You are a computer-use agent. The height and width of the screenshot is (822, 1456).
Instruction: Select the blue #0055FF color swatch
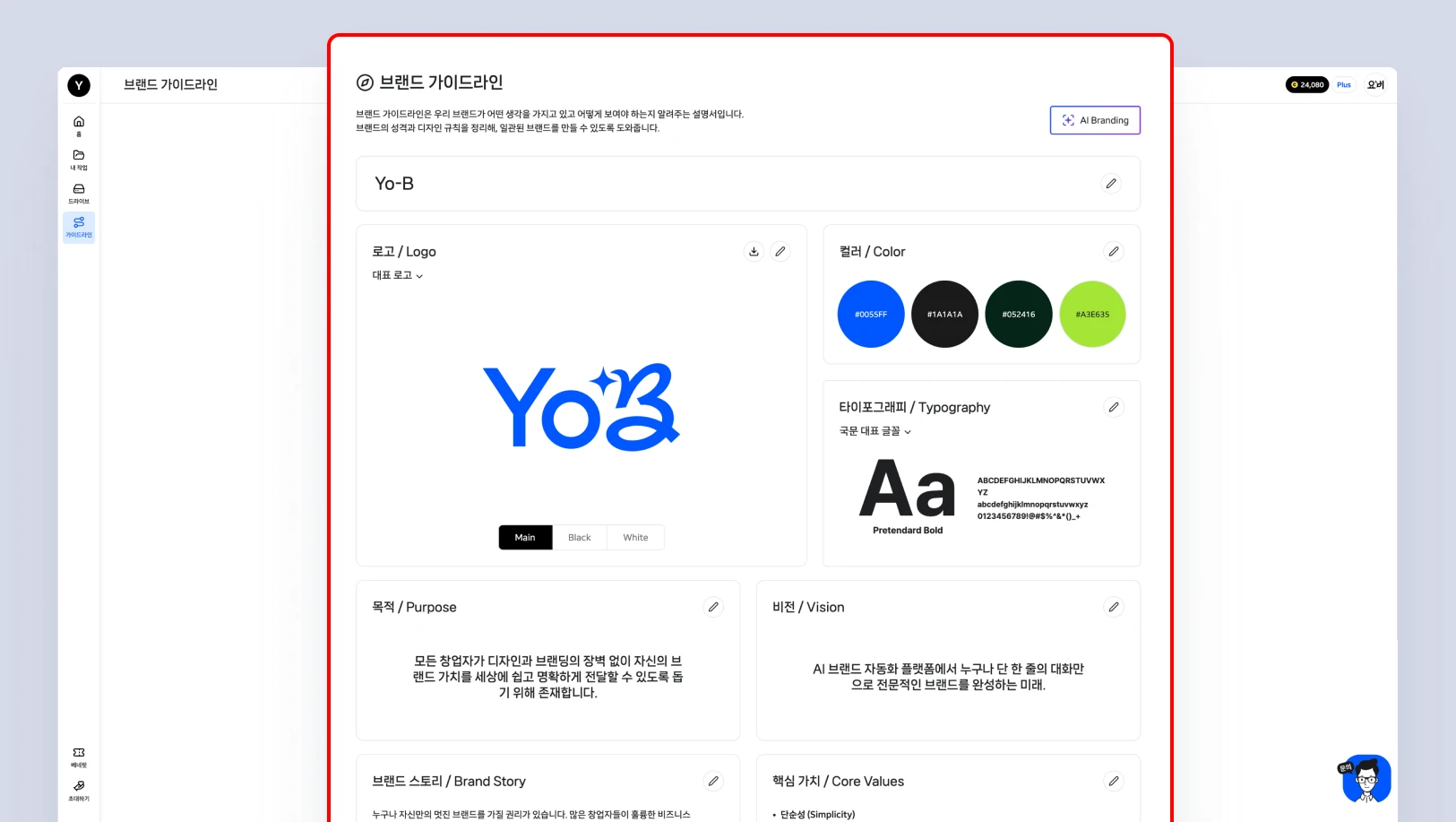click(x=871, y=315)
